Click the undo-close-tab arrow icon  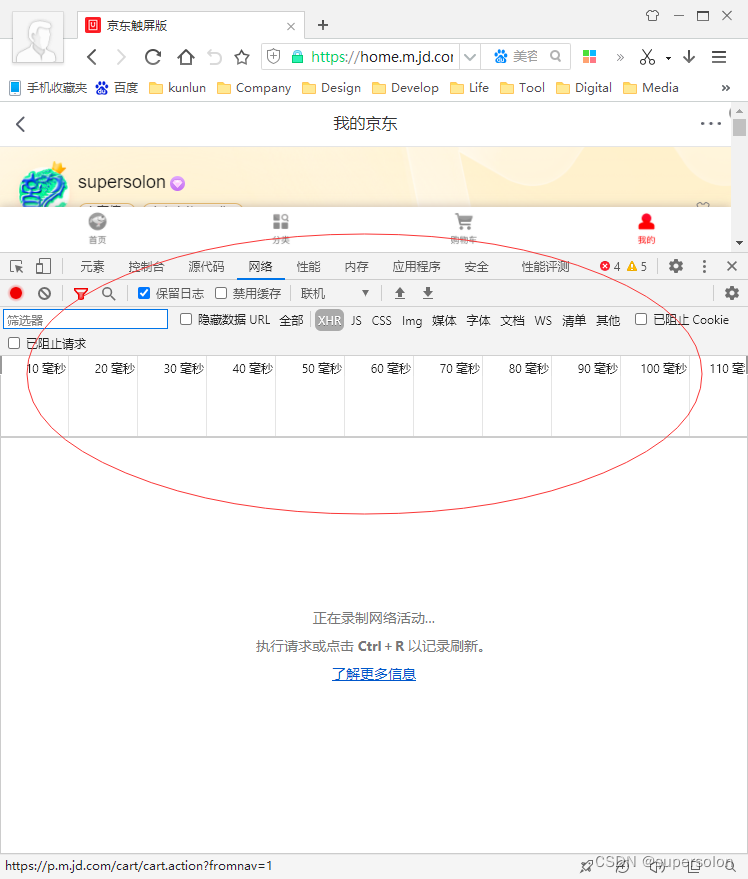click(x=214, y=57)
